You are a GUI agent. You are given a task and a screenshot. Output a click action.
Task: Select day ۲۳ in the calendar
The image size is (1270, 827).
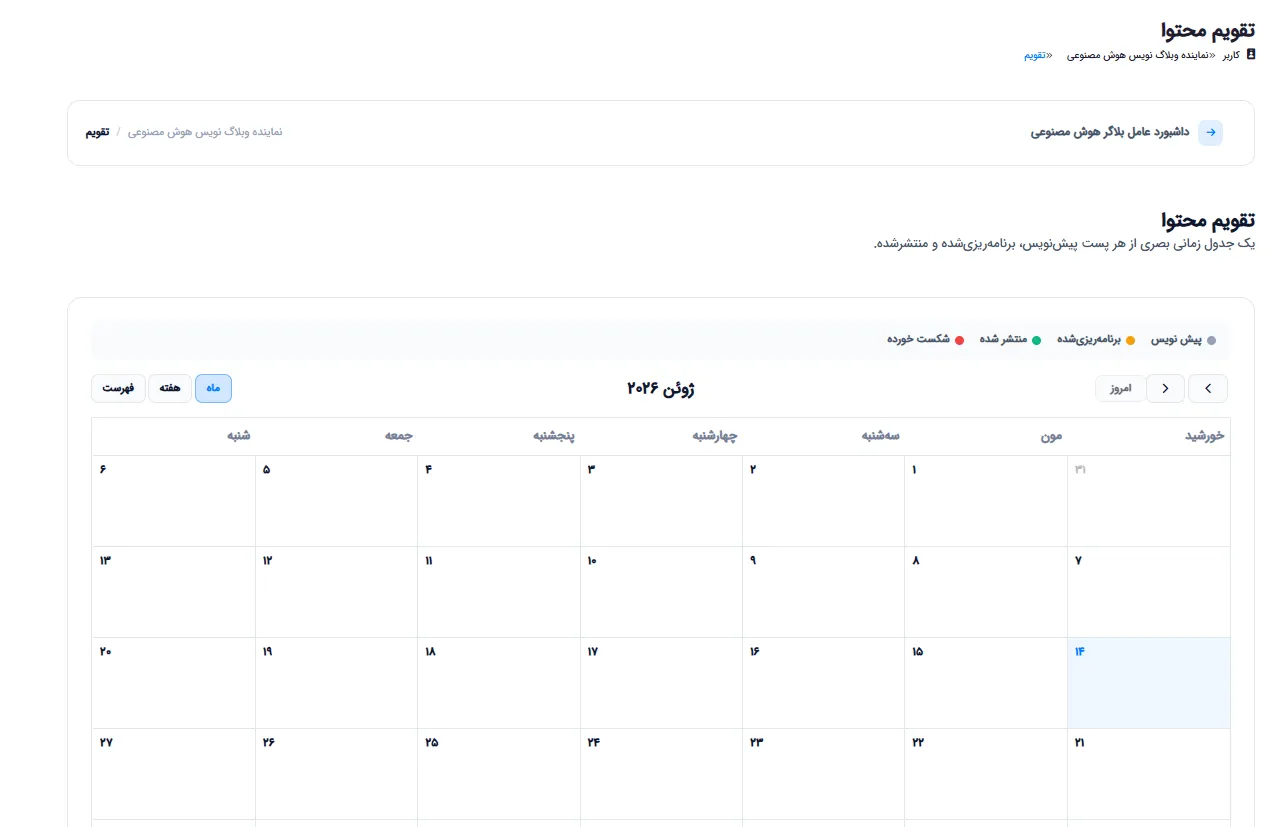point(823,774)
